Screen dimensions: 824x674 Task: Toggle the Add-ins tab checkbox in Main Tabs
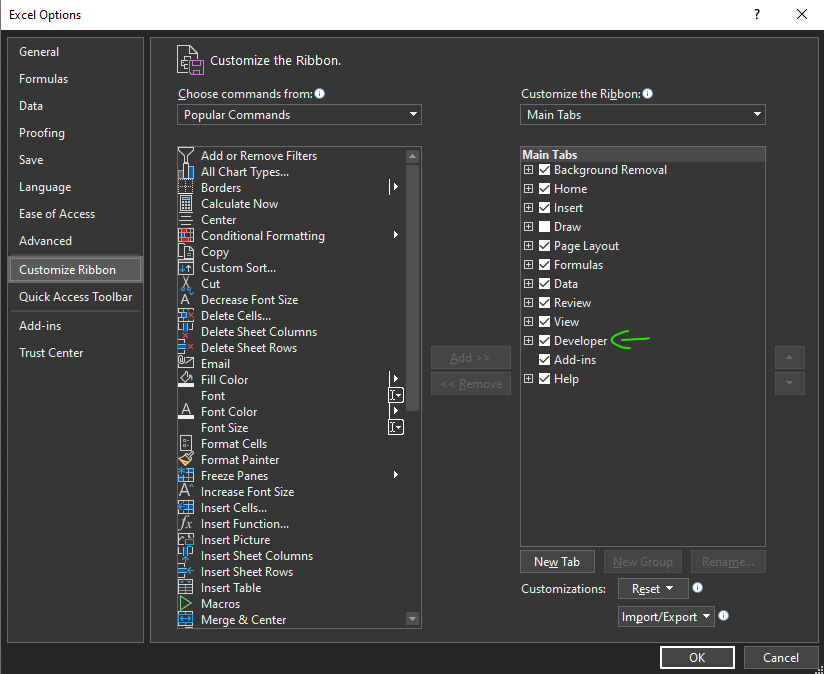pos(544,359)
